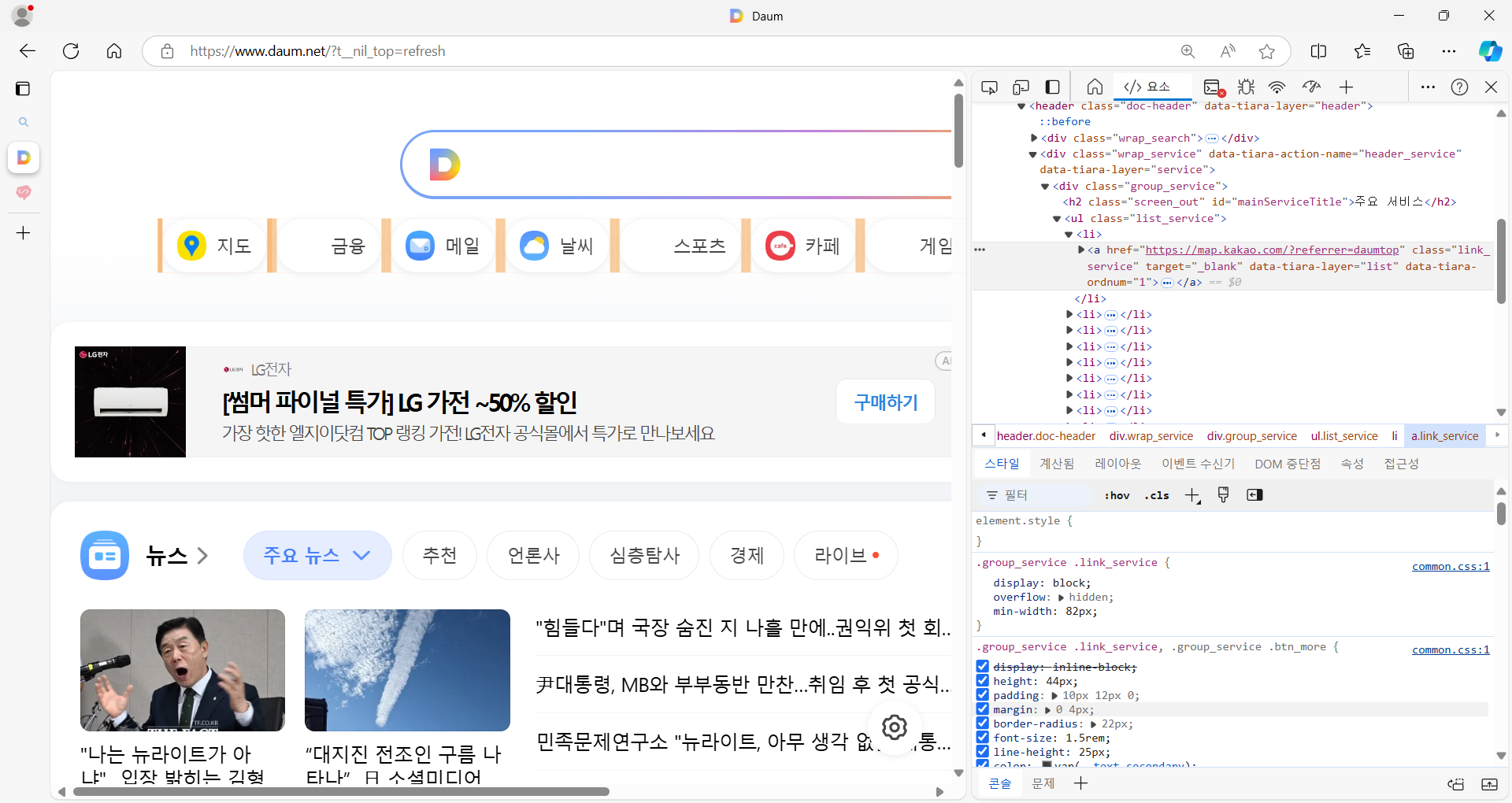Open DevTools help question mark icon
The height and width of the screenshot is (803, 1512).
(x=1459, y=87)
